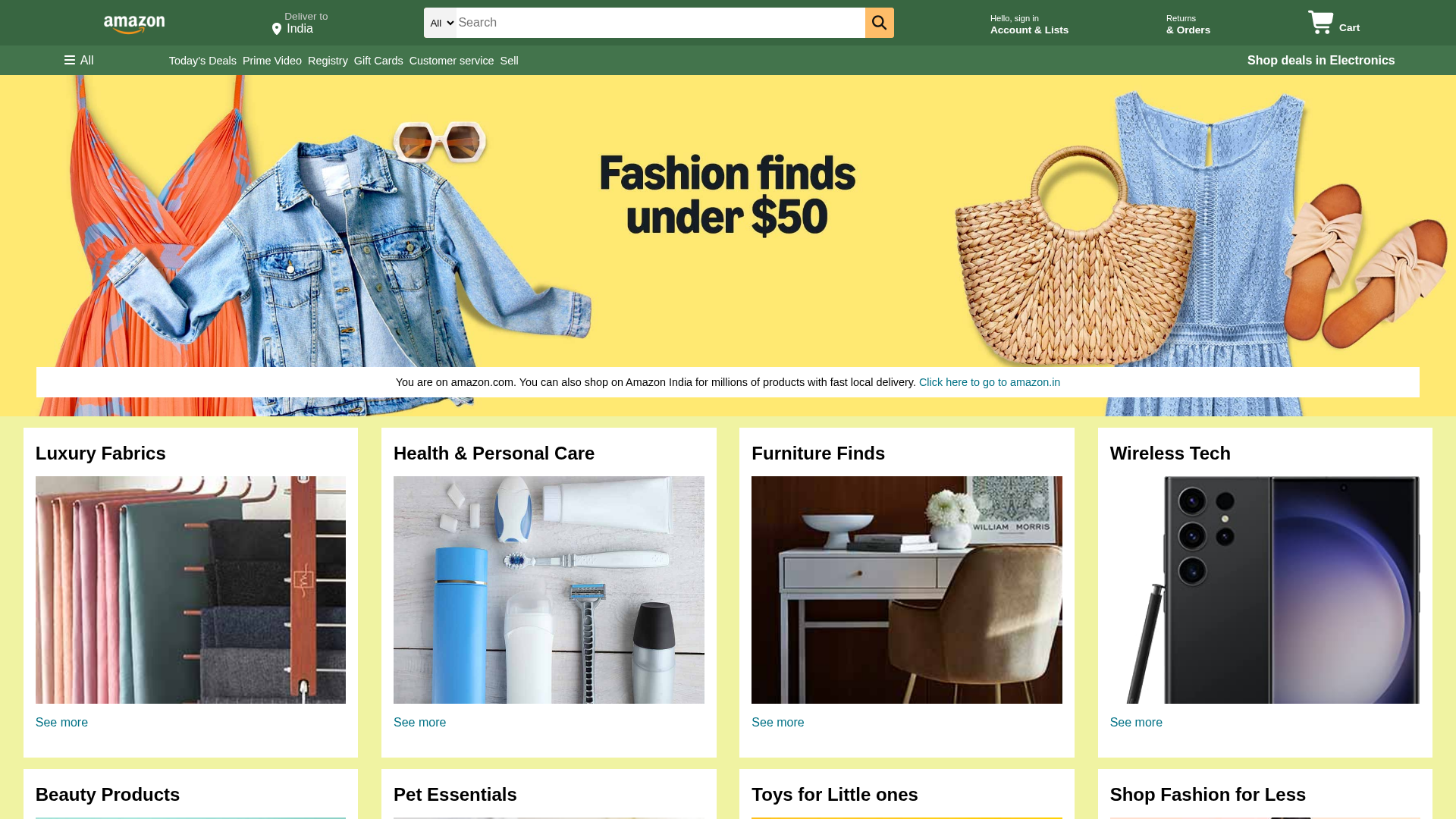Image resolution: width=1456 pixels, height=819 pixels.
Task: Select Prime Video from navigation bar
Action: click(272, 61)
